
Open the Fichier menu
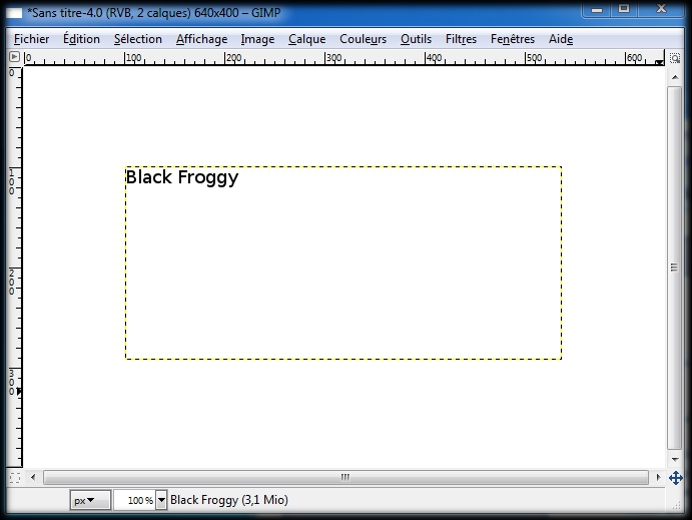point(31,39)
